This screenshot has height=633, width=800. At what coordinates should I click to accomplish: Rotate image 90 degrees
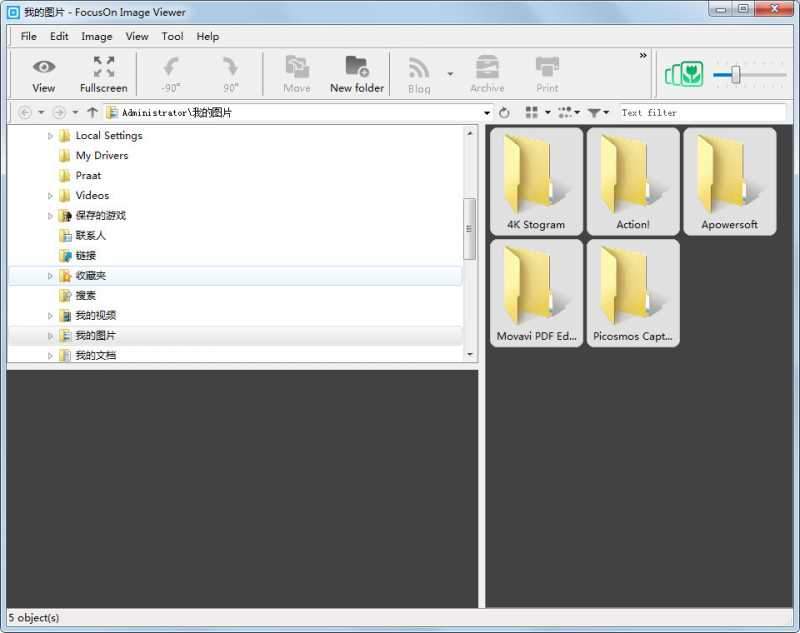(230, 72)
